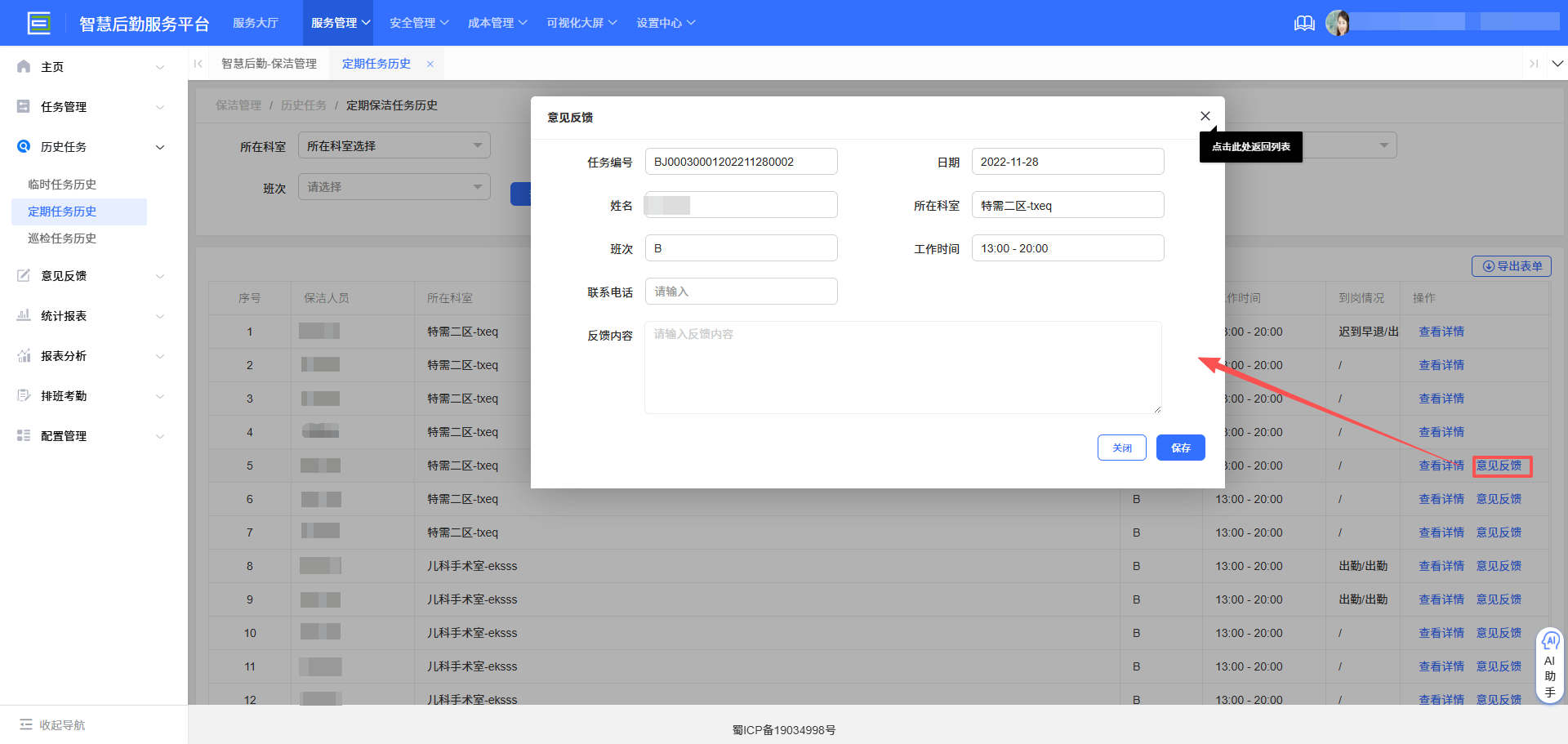
Task: Open the 安全管理 menu
Action: (418, 22)
